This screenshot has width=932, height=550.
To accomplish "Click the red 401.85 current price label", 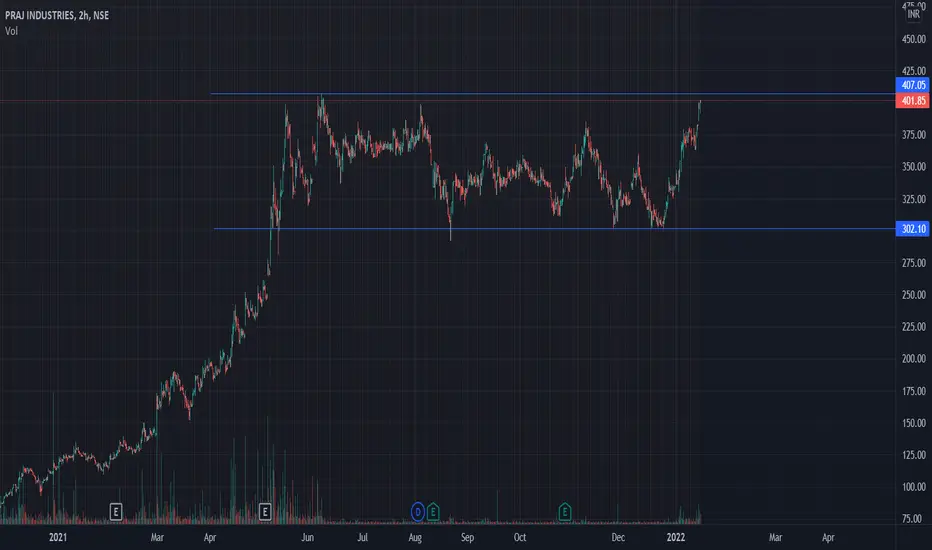I will [x=912, y=100].
